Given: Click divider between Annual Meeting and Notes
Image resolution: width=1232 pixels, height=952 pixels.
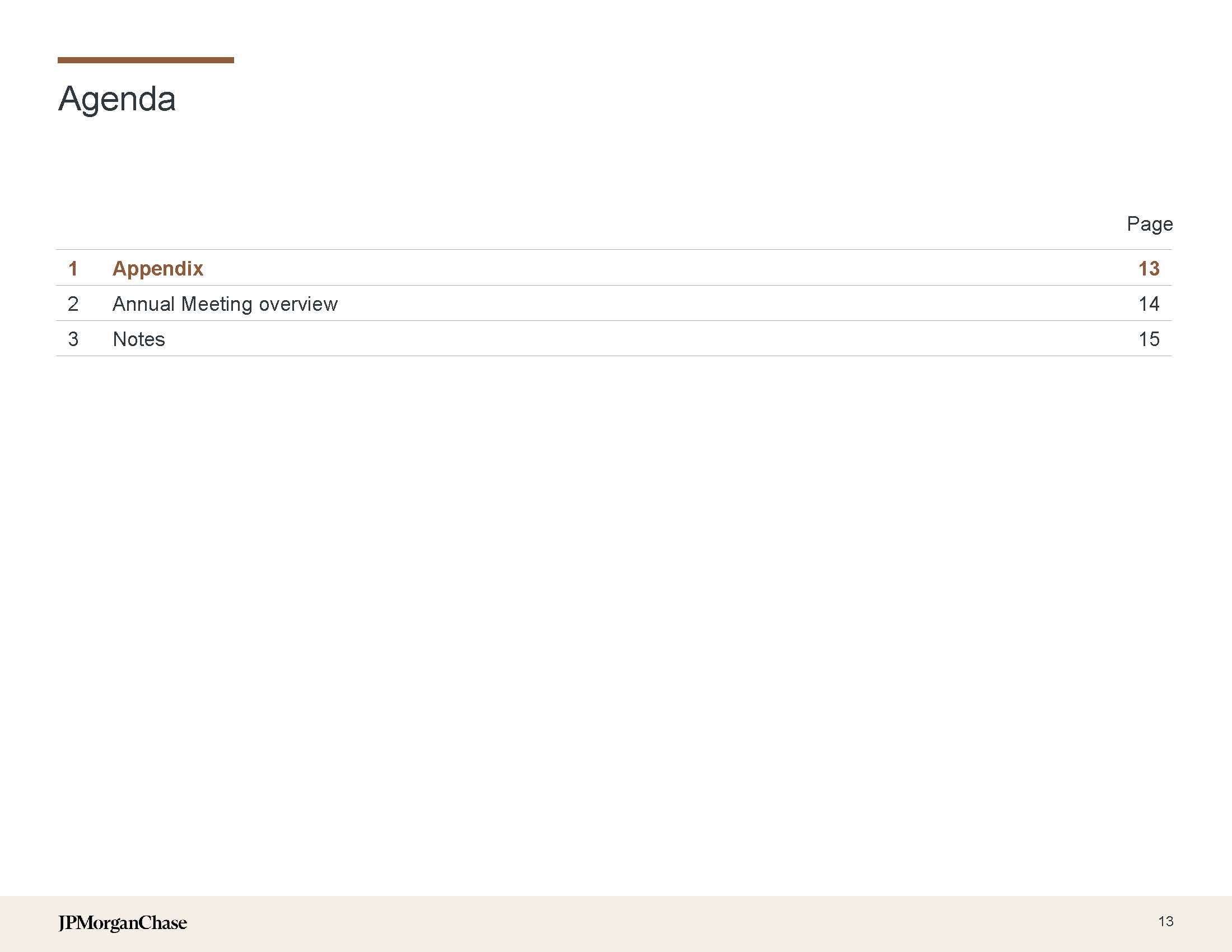Looking at the screenshot, I should tap(614, 321).
